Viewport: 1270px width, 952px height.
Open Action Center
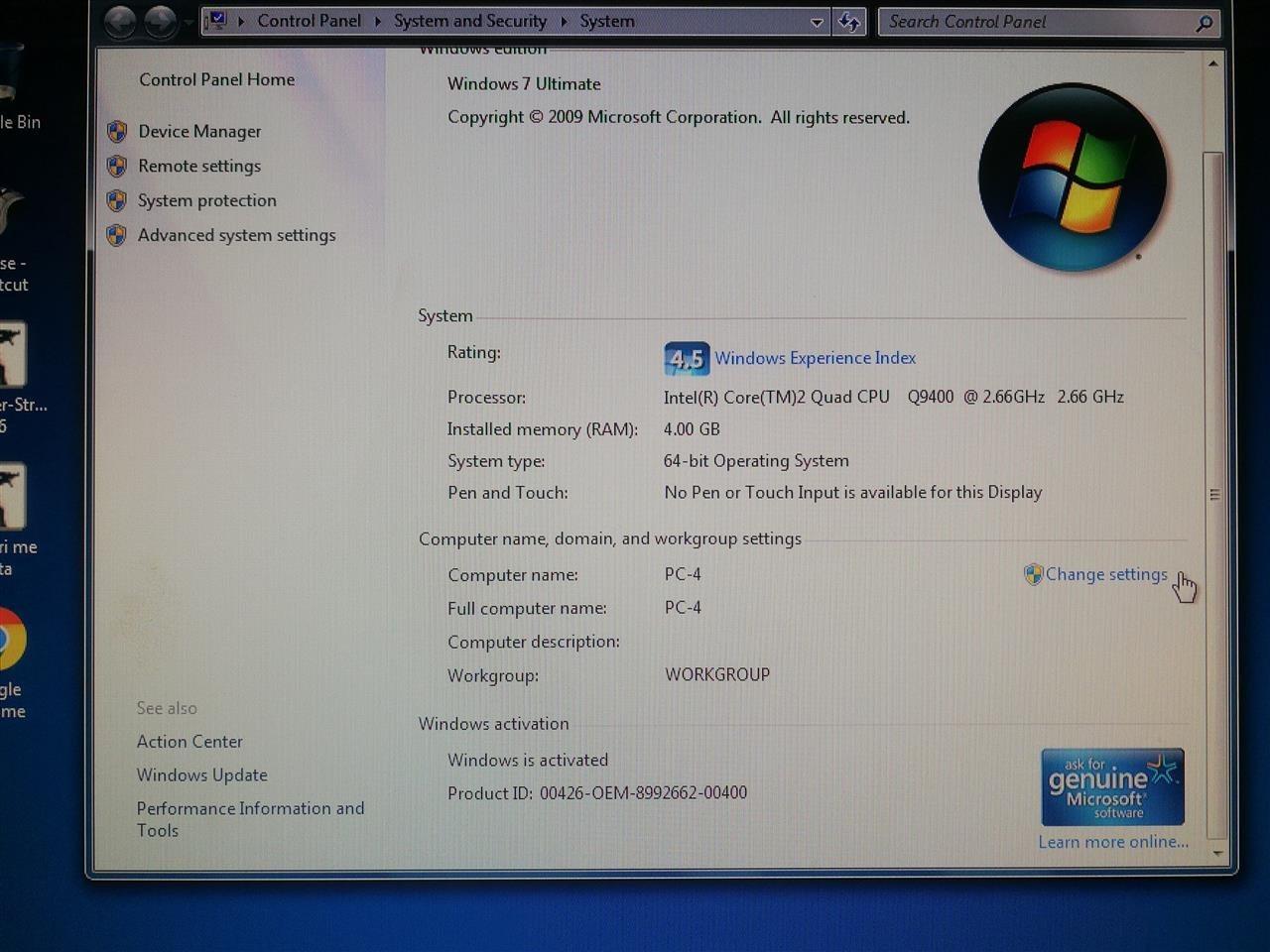(190, 742)
